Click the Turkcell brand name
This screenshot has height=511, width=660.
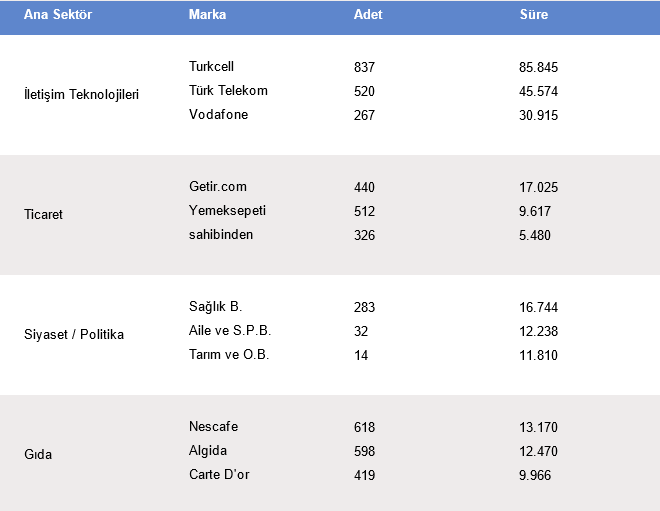[x=211, y=67]
